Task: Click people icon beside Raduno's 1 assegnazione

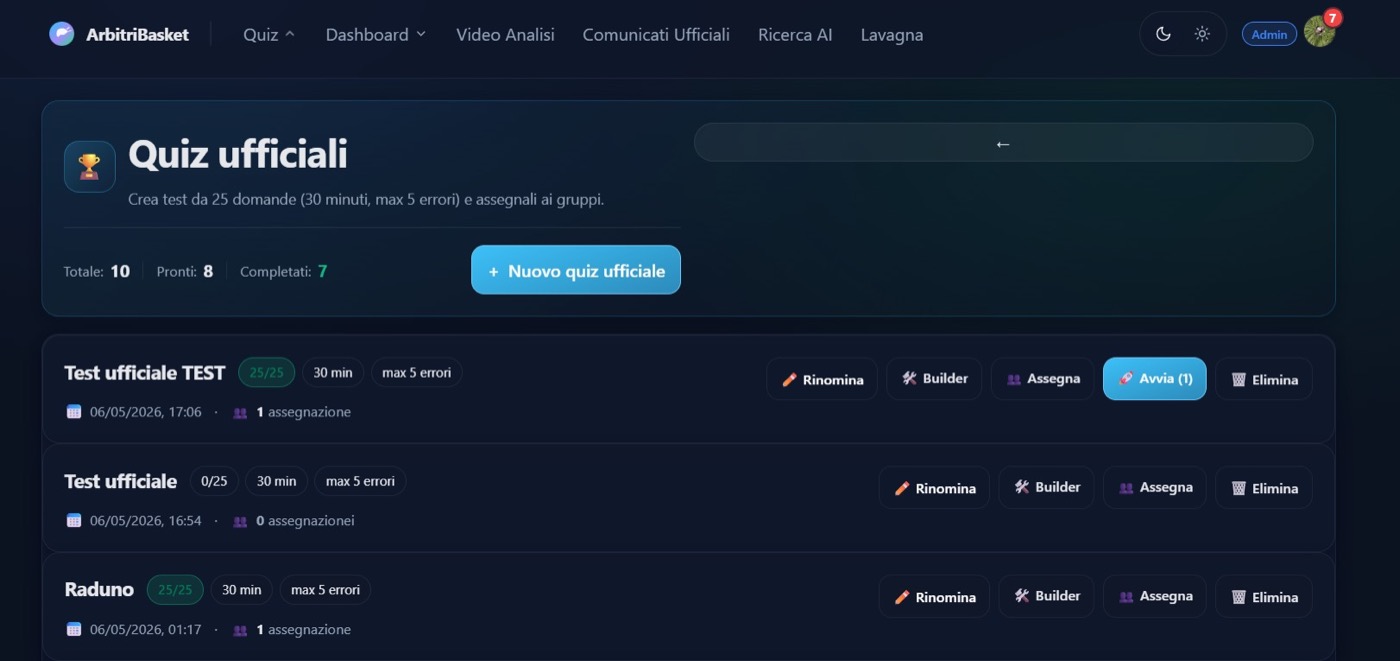Action: click(240, 630)
